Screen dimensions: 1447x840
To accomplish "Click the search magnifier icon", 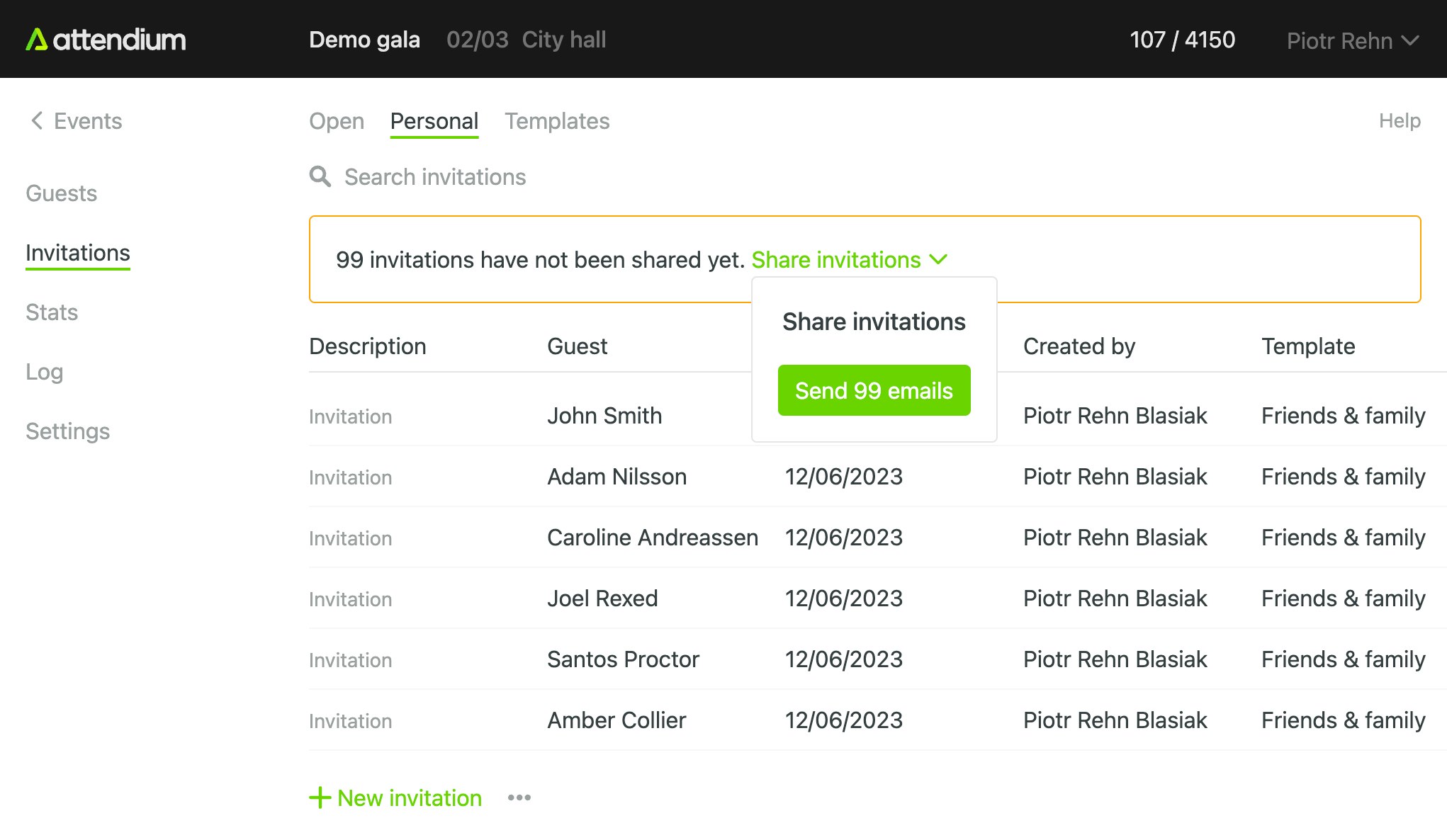I will [320, 176].
